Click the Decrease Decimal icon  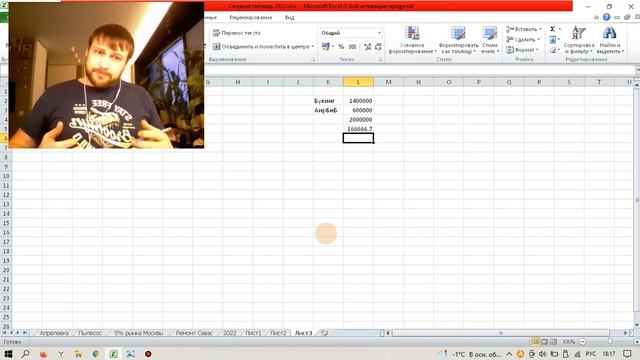coord(378,47)
